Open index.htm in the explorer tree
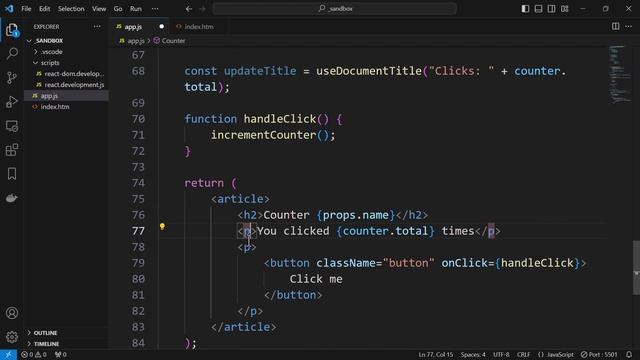The height and width of the screenshot is (360, 640). (66, 107)
